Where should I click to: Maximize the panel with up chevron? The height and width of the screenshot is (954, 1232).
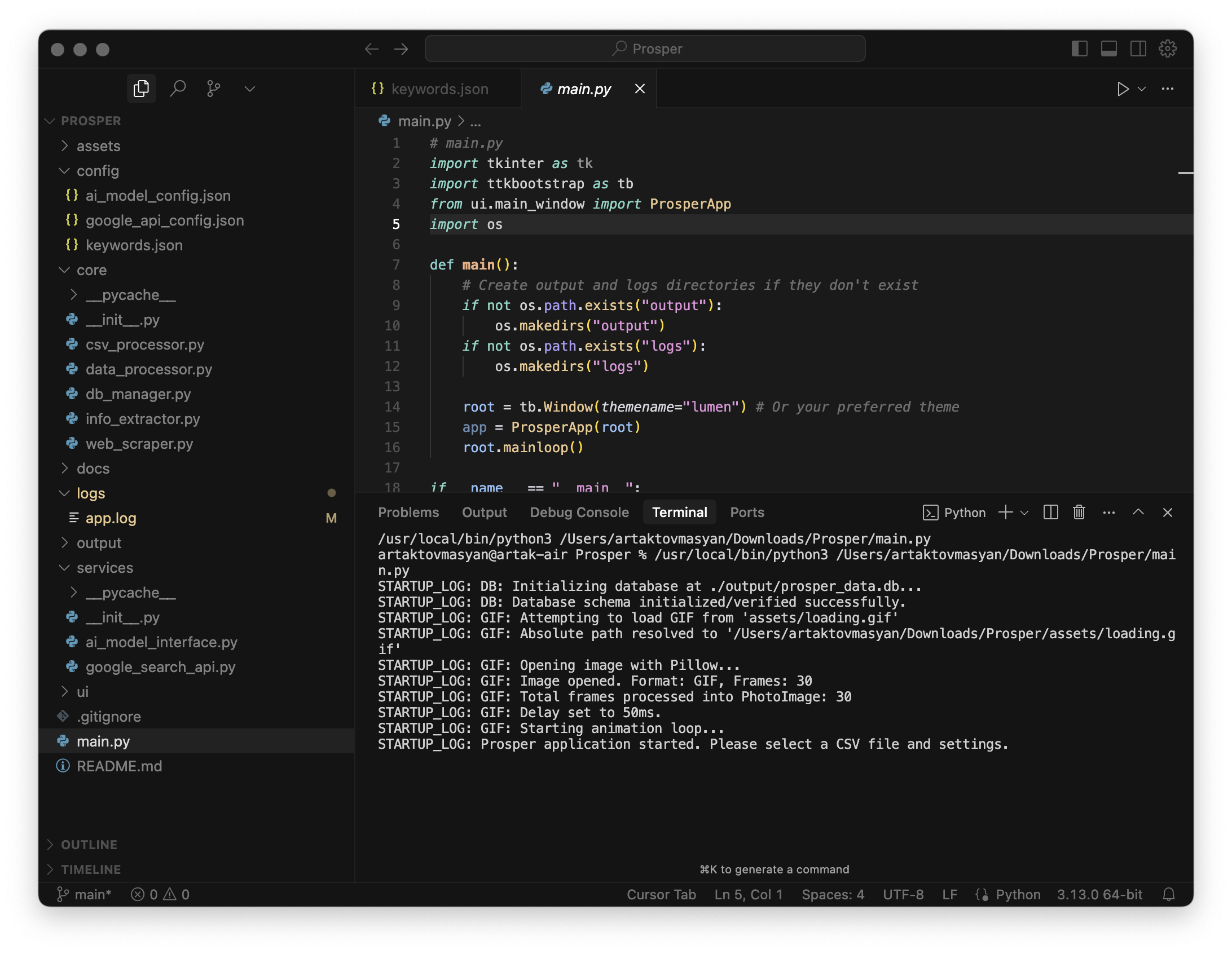pyautogui.click(x=1138, y=513)
